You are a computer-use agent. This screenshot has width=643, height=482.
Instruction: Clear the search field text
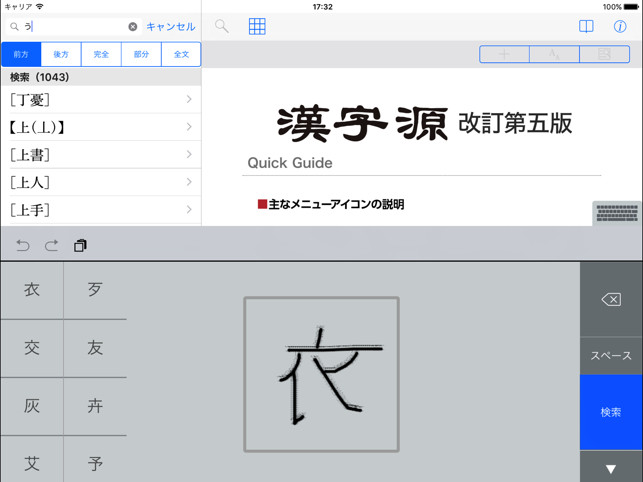click(132, 27)
